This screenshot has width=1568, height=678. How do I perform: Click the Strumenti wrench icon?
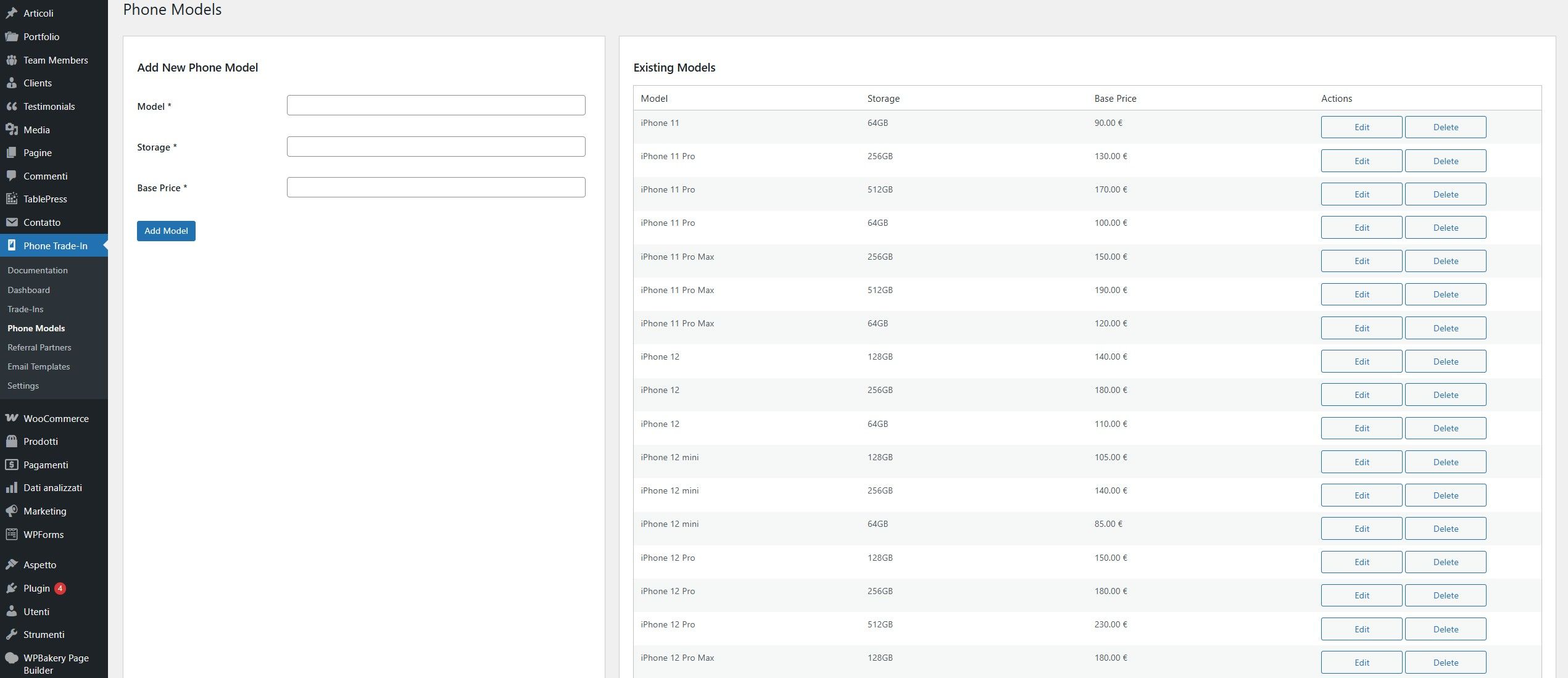click(x=11, y=634)
